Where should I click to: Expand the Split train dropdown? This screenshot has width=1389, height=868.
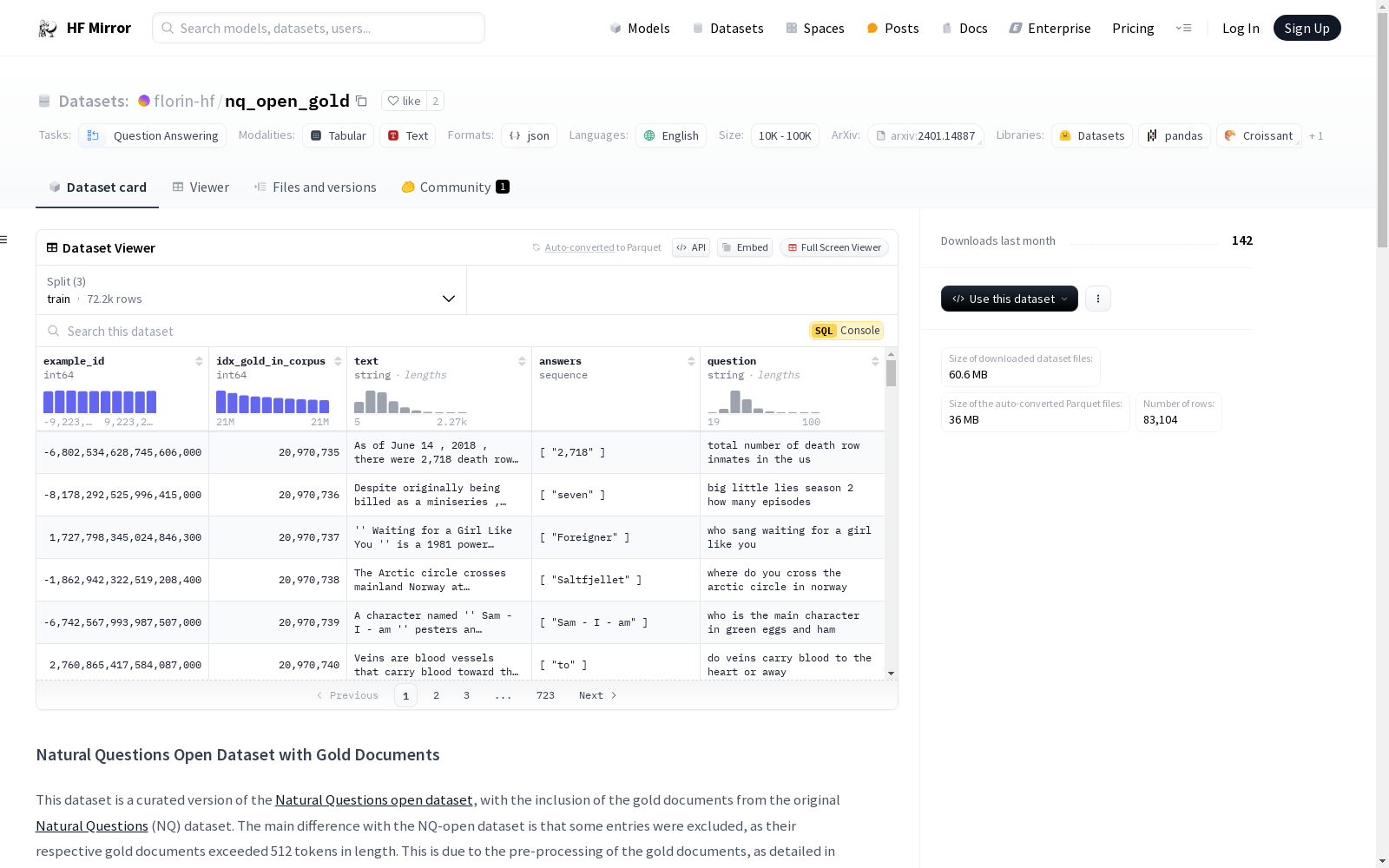tap(252, 290)
